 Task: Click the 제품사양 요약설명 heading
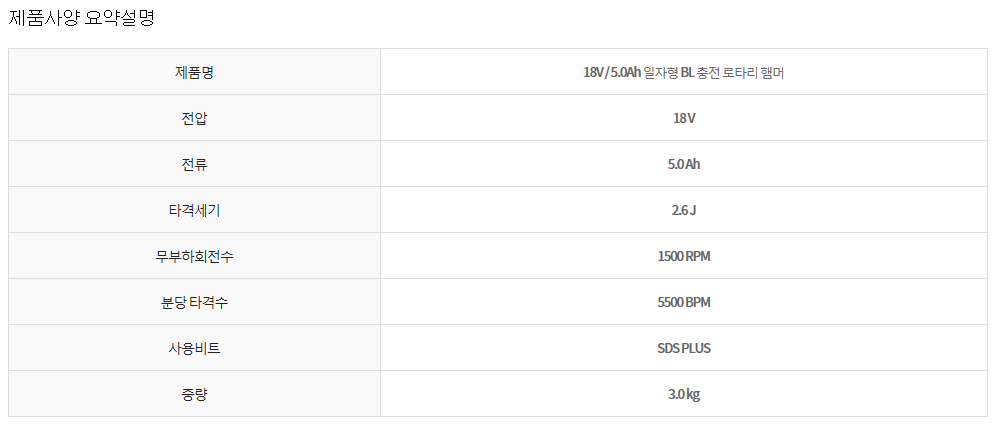(81, 18)
